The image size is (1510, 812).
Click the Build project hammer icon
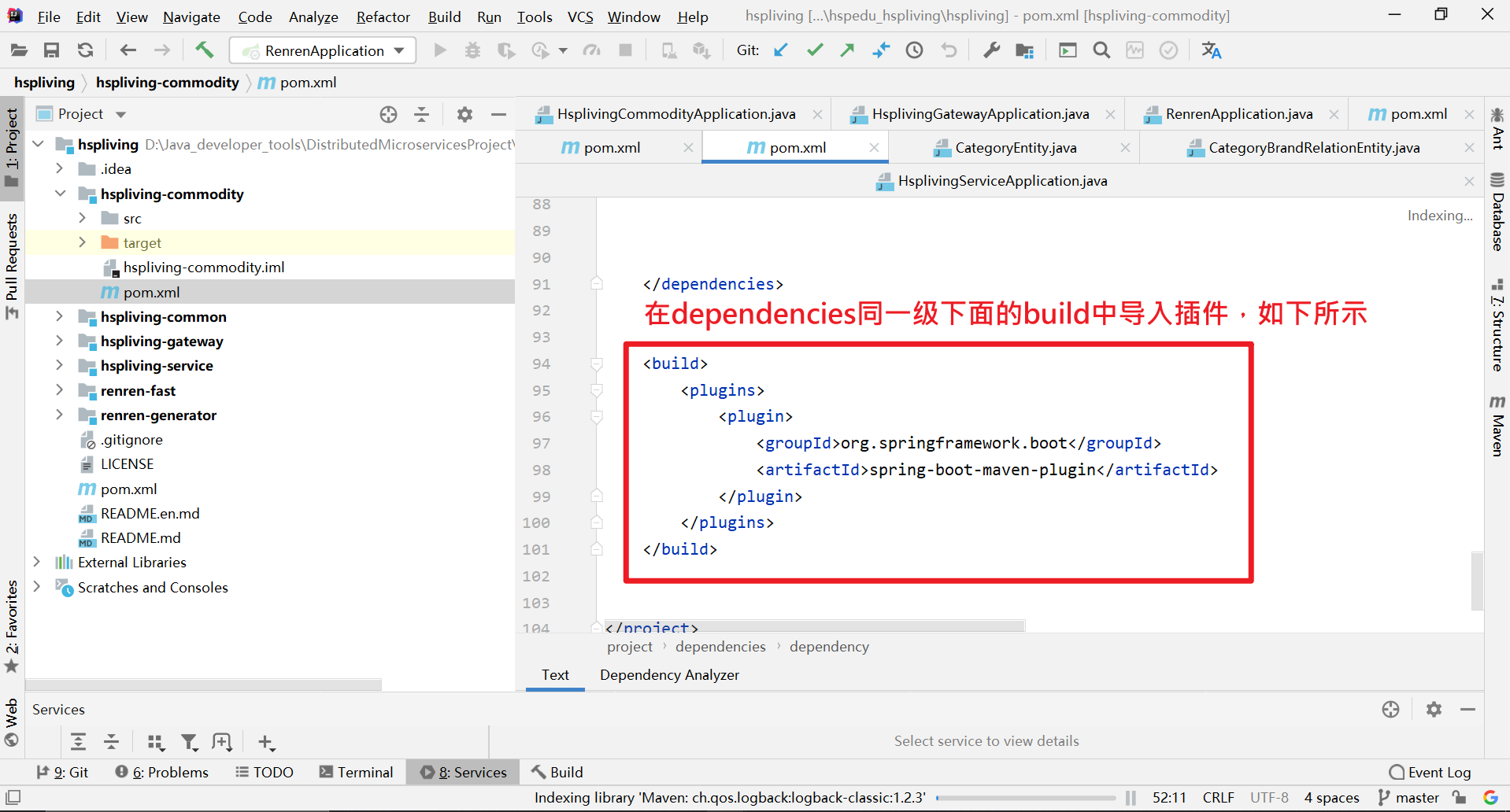(x=204, y=50)
